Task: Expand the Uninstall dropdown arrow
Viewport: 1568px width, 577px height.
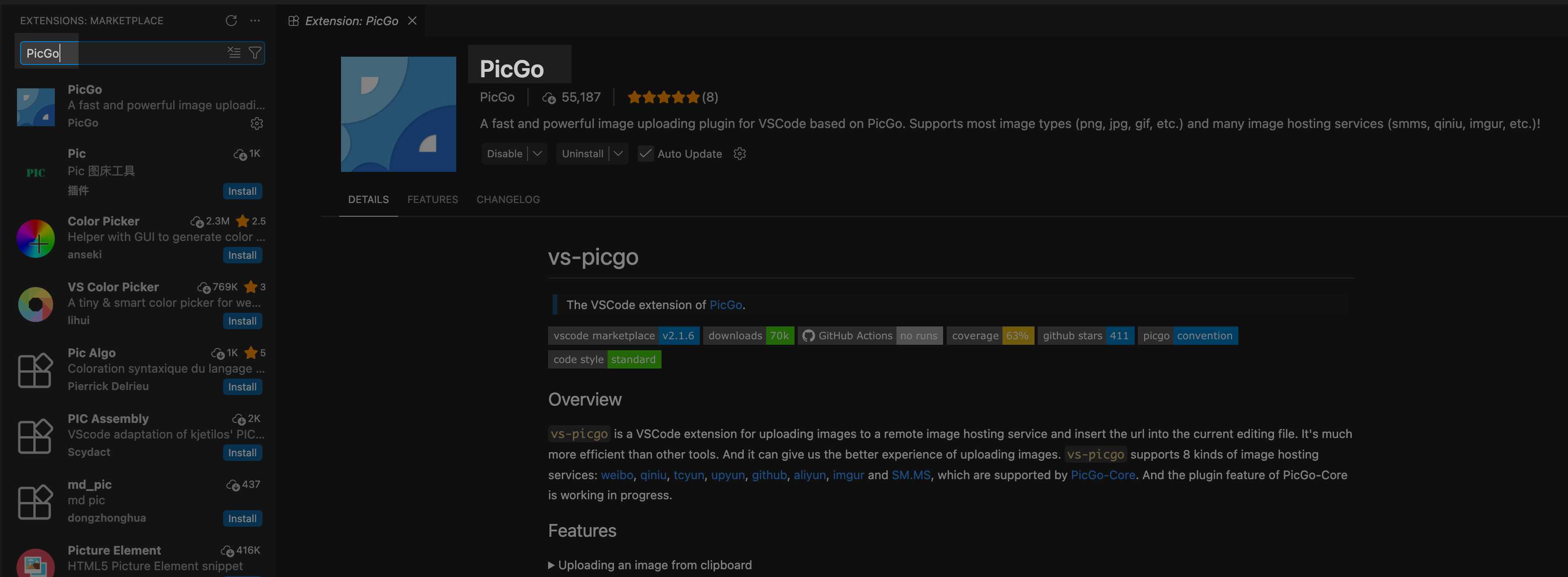Action: [619, 154]
